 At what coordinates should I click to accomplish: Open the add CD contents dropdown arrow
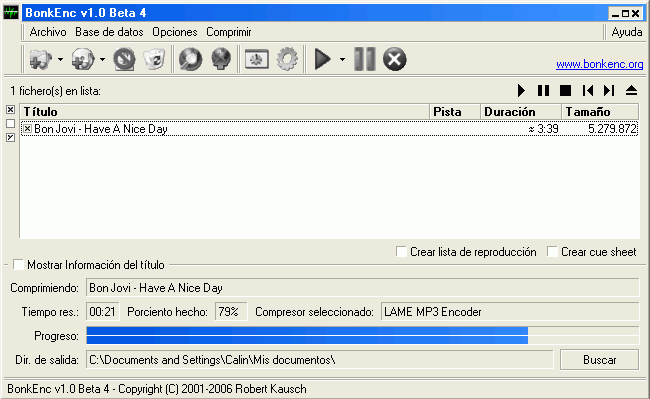pyautogui.click(x=102, y=59)
